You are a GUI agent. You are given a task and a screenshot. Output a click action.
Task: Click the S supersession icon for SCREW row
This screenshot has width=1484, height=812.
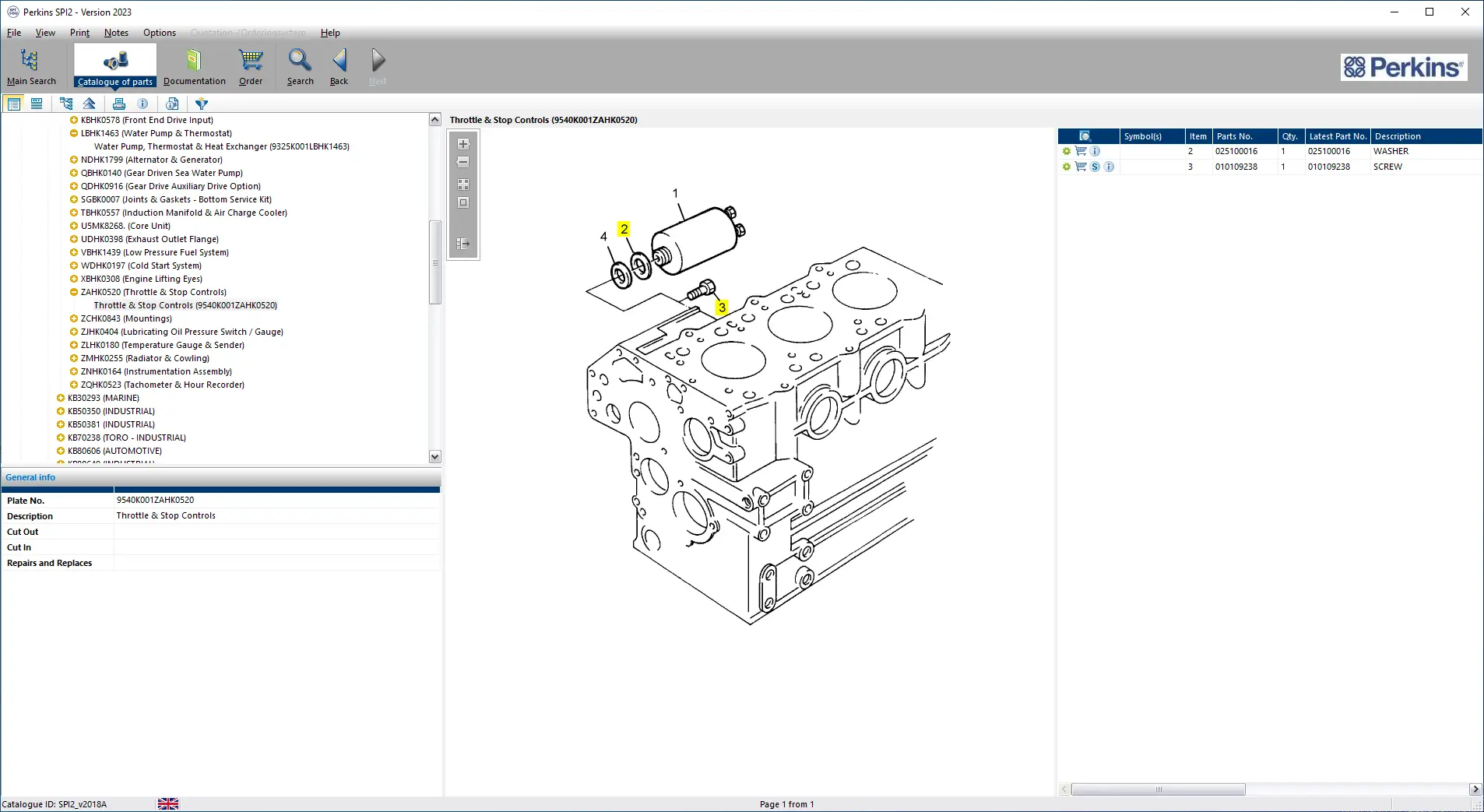coord(1095,167)
